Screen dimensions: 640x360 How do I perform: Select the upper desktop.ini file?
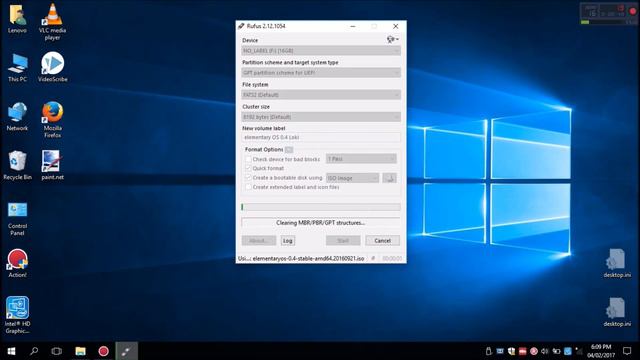617,264
